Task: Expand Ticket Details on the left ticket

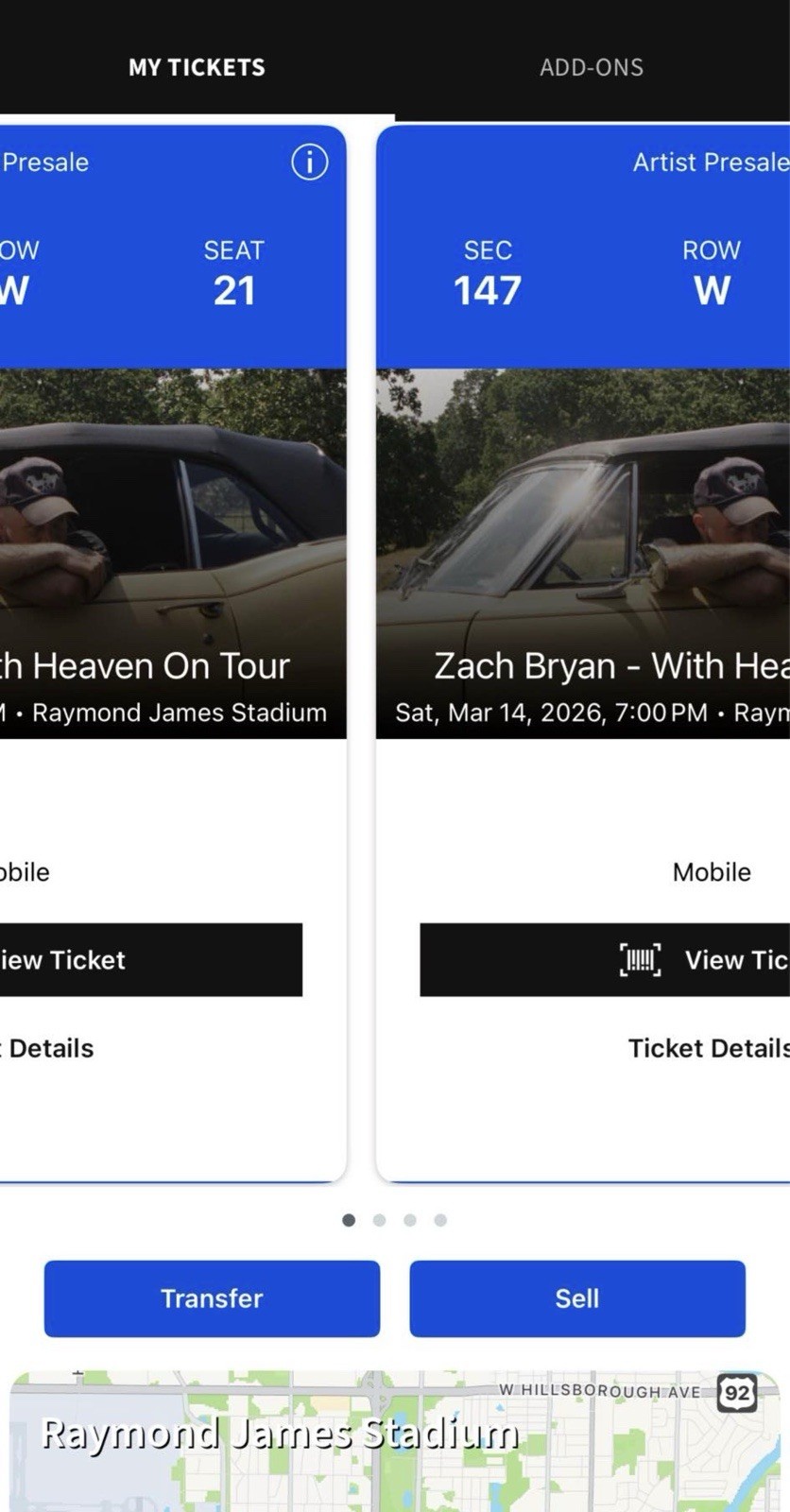Action: coord(47,1047)
